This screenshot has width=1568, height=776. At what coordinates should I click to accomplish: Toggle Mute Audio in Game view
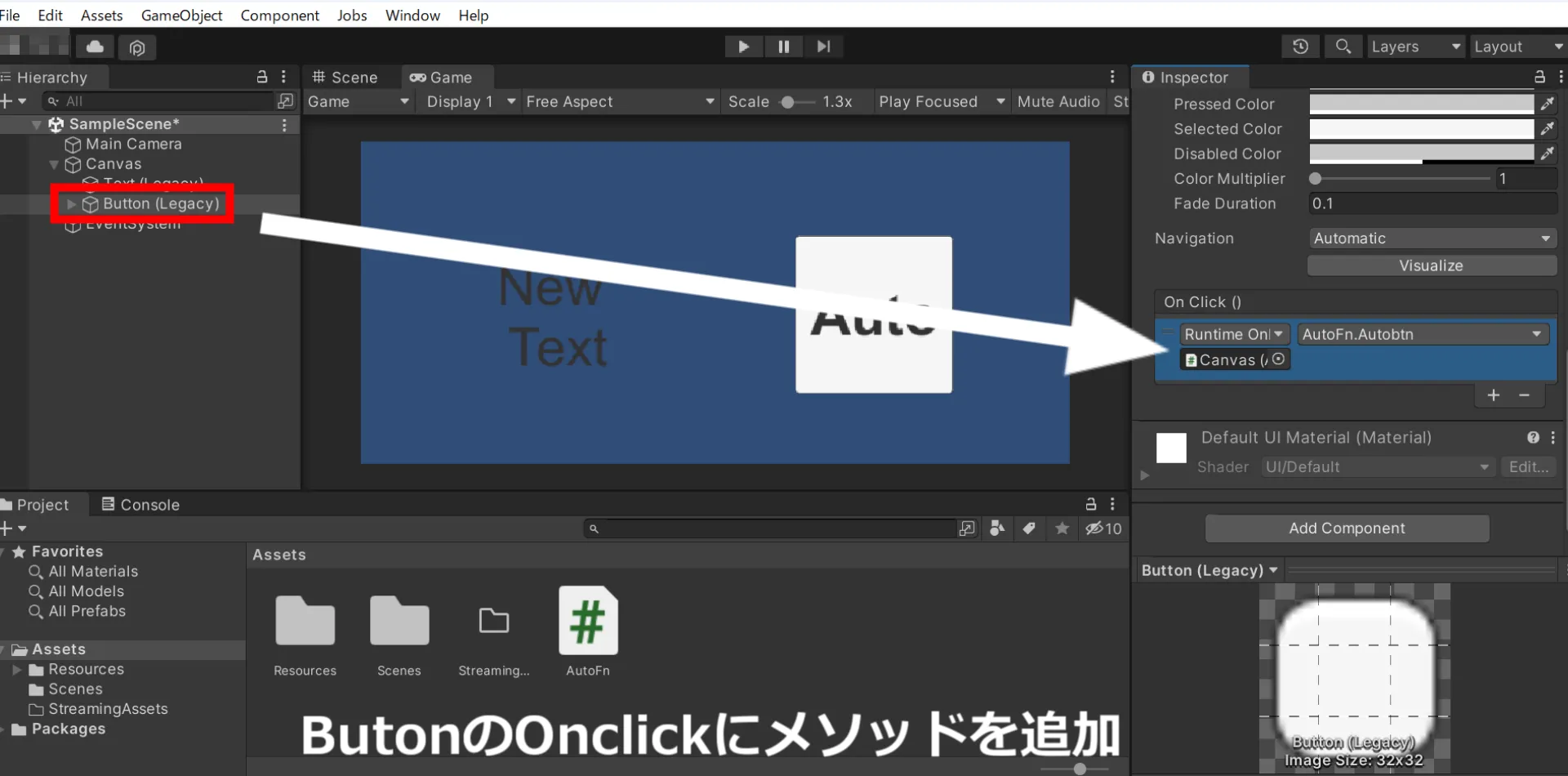[1058, 101]
